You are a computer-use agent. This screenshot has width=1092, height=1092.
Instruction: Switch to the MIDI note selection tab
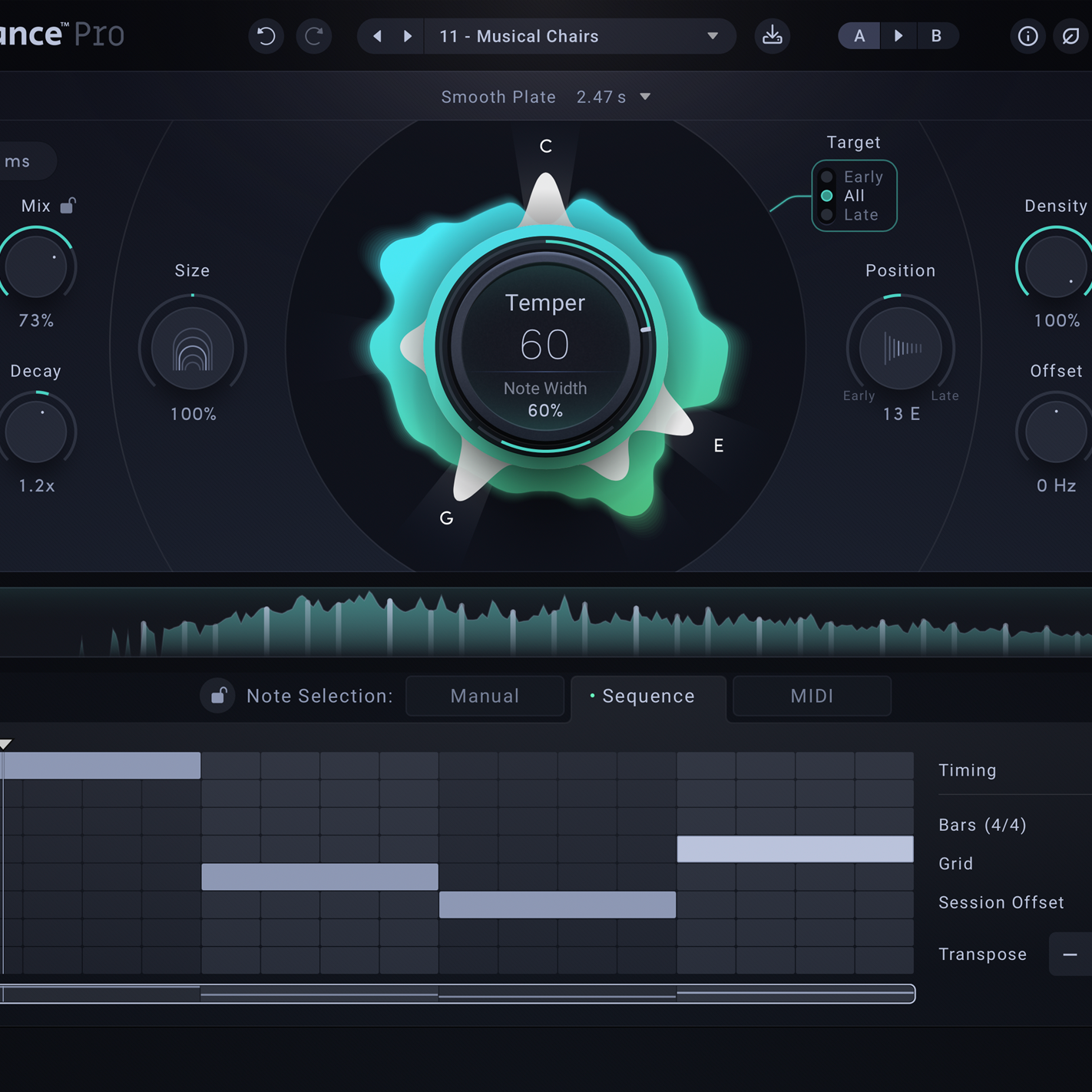coord(812,696)
